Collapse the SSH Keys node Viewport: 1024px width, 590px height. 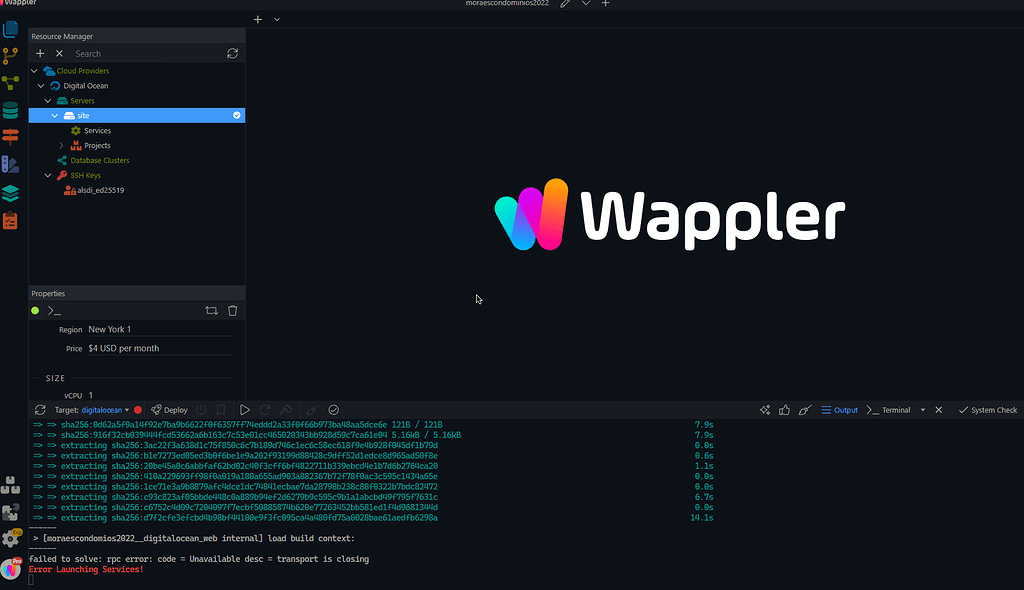(x=48, y=175)
